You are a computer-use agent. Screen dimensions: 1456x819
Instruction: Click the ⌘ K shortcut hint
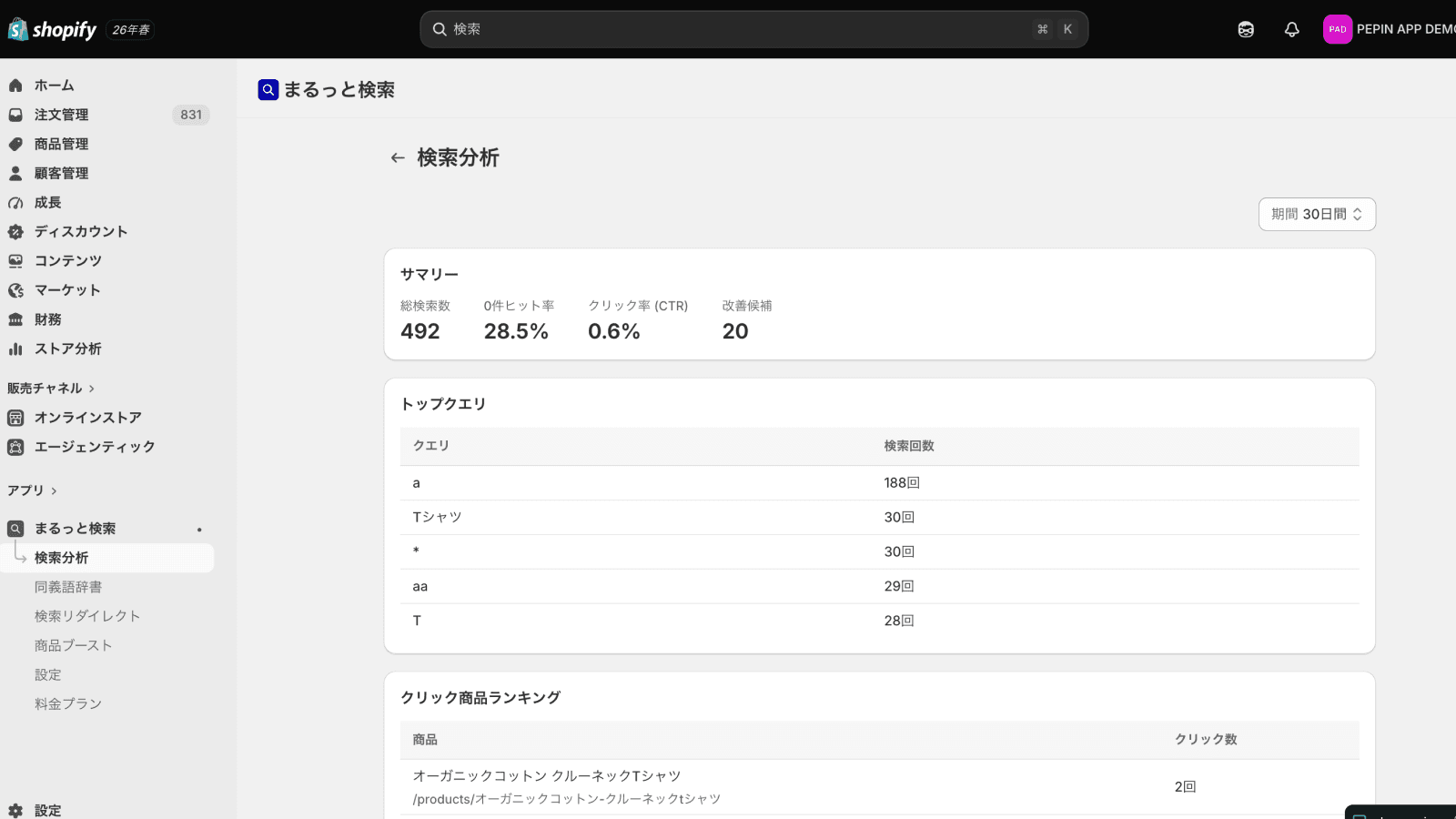coord(1055,29)
